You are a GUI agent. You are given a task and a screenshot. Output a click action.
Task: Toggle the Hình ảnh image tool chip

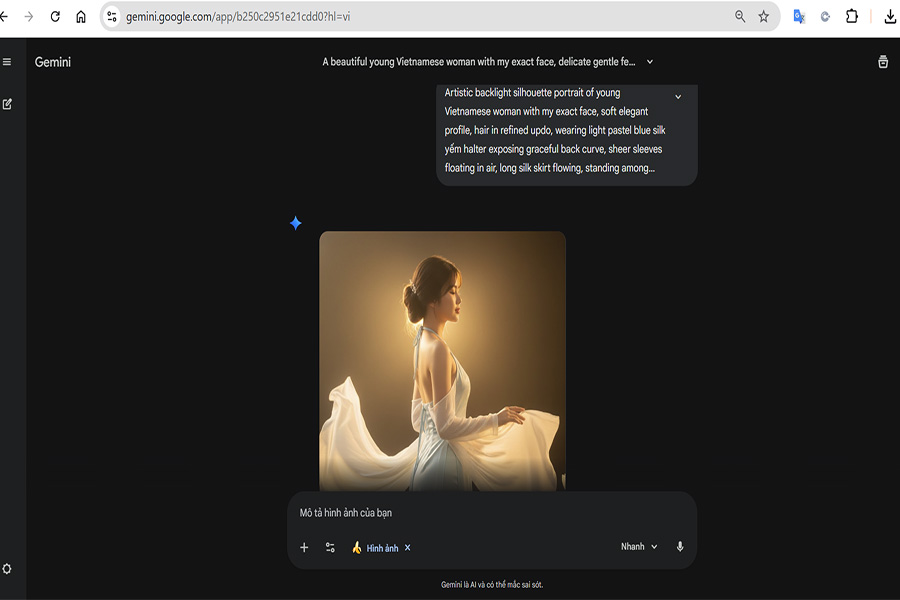point(375,548)
